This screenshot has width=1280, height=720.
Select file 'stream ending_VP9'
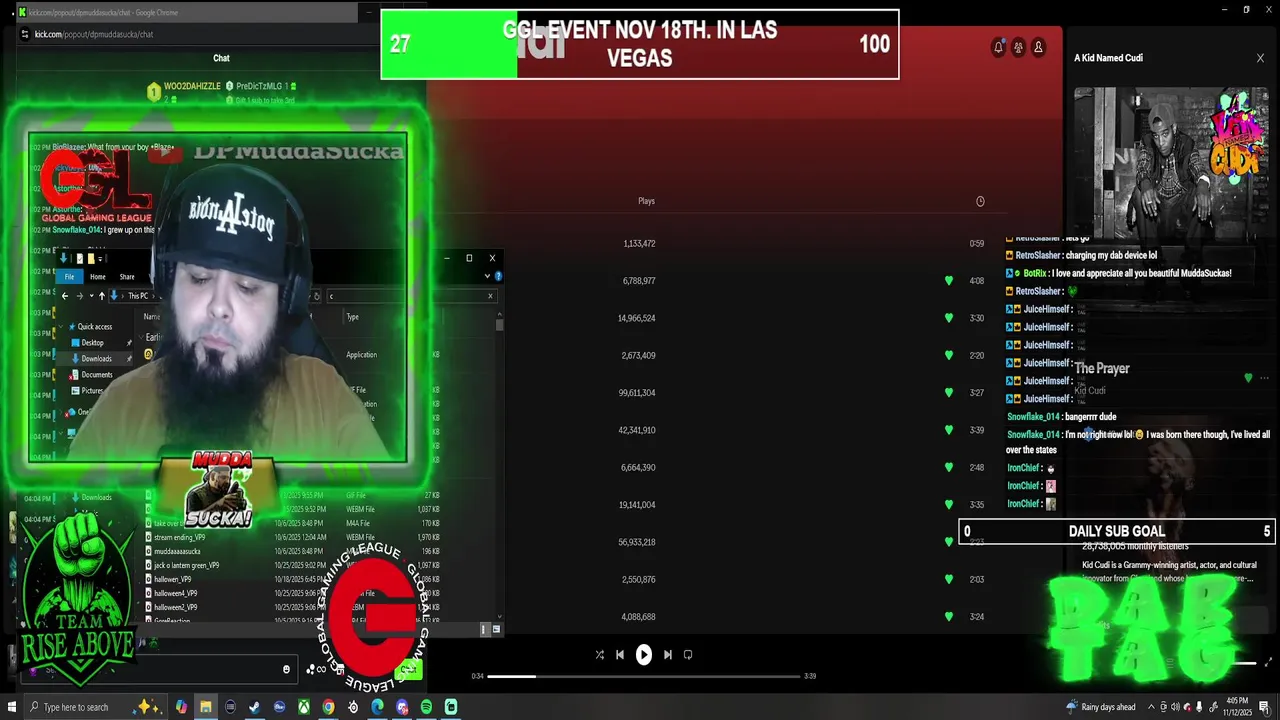179,537
